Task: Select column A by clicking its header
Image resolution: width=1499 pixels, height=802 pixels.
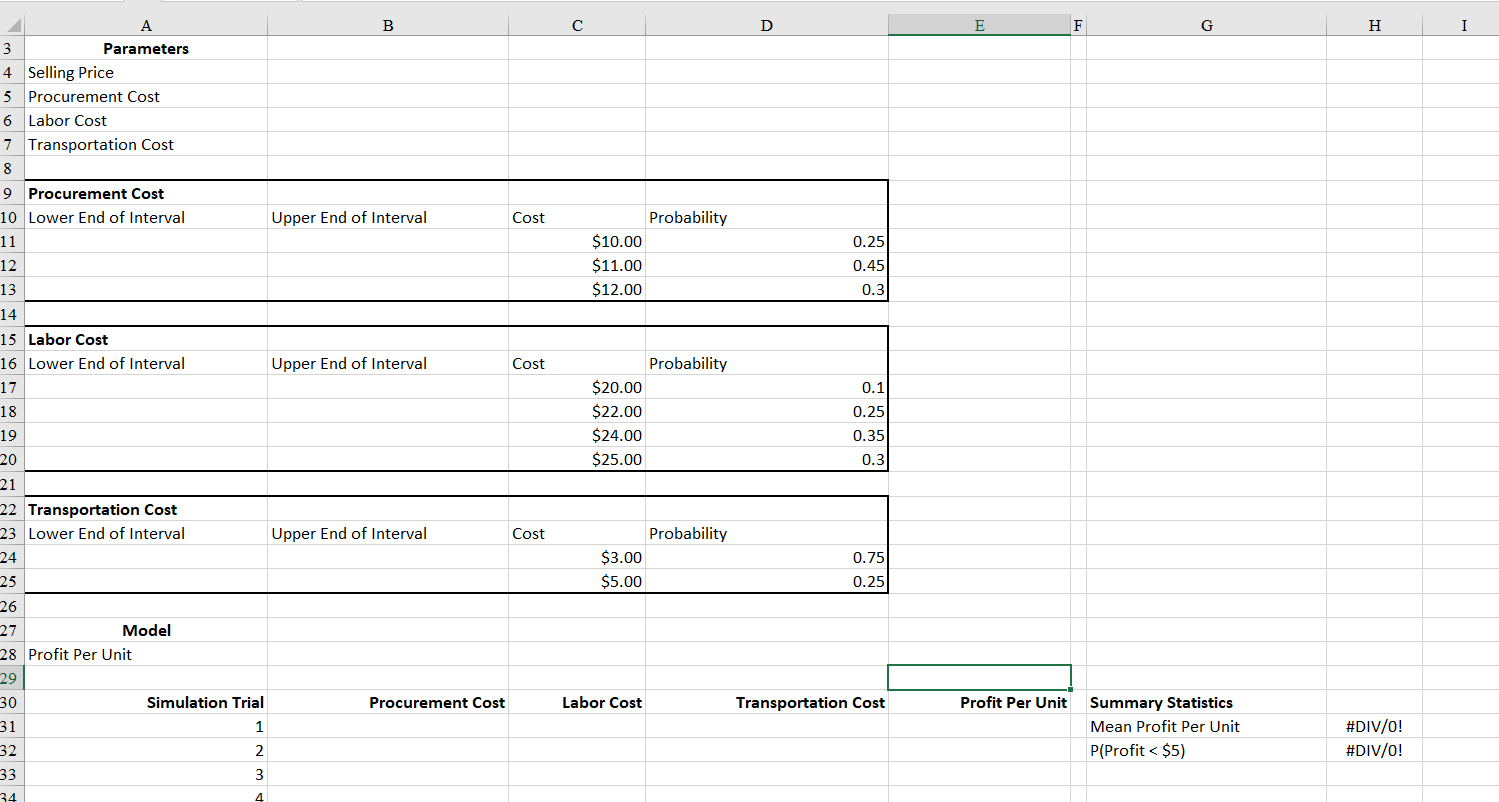Action: click(x=146, y=25)
